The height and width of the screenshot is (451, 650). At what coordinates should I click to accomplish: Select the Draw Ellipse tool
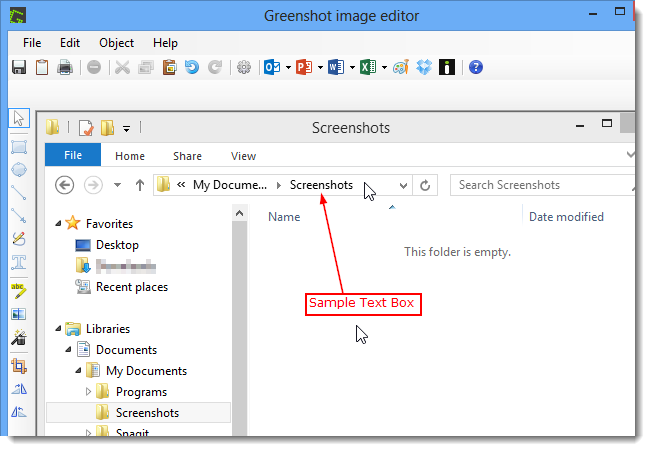tap(19, 170)
